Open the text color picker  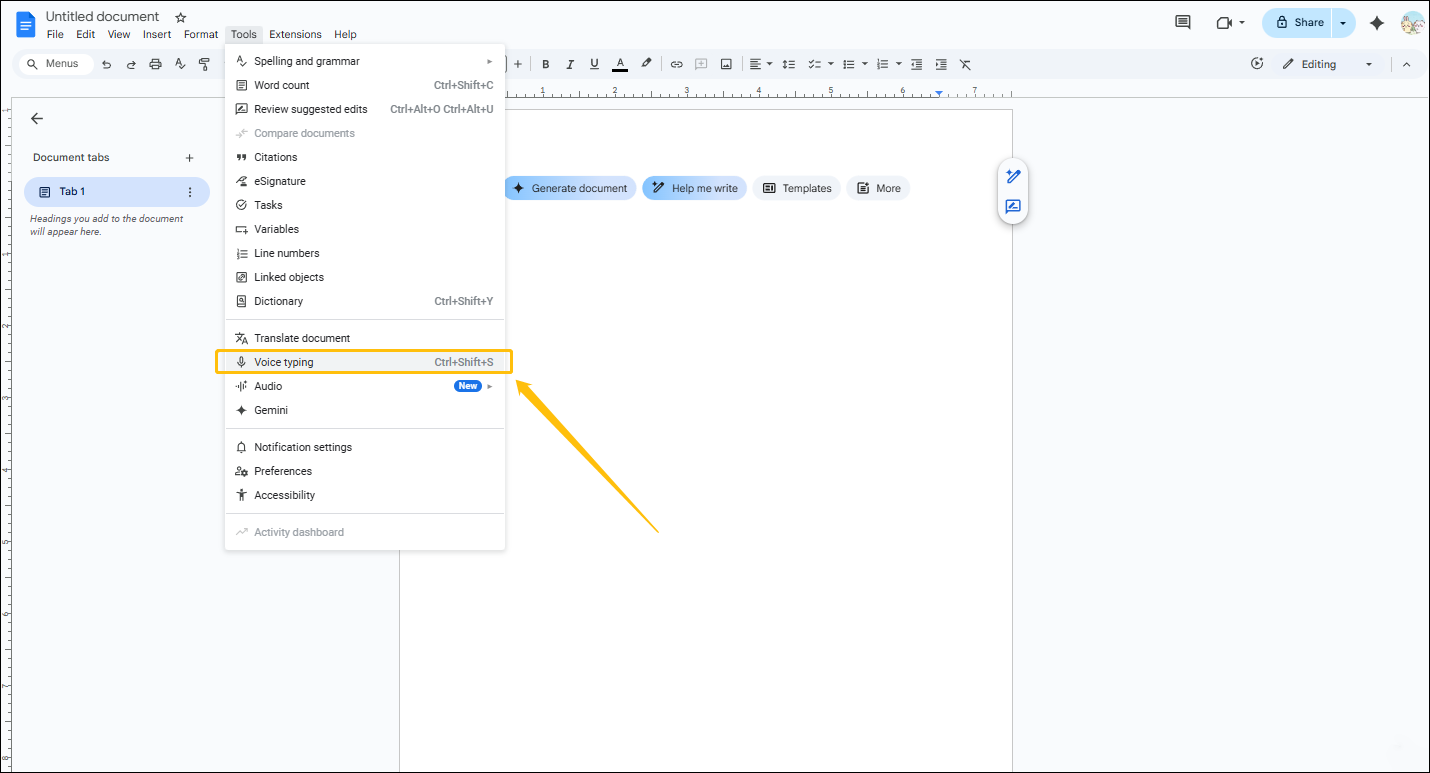(620, 64)
